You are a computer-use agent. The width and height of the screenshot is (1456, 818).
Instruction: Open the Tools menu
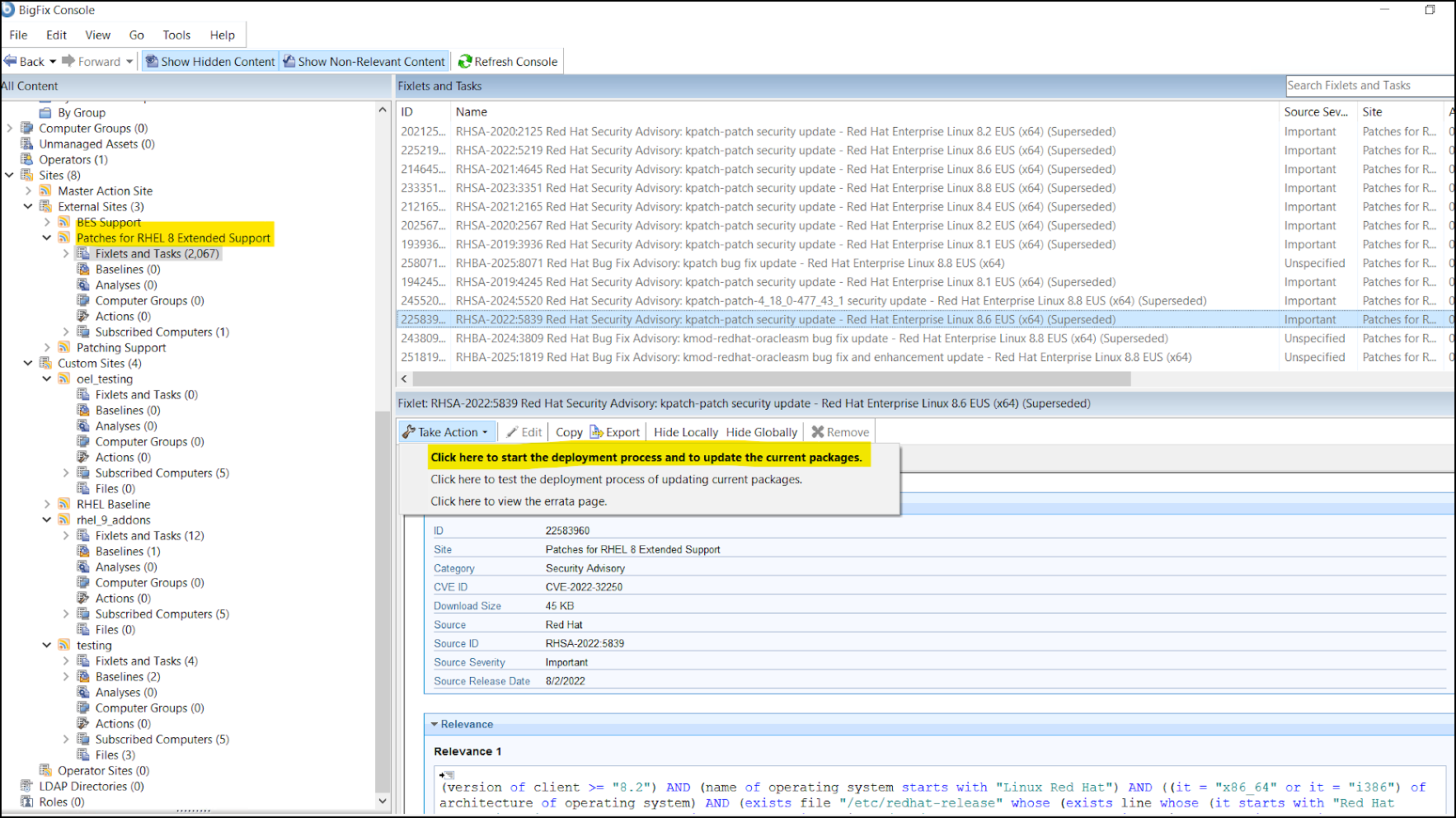[176, 35]
